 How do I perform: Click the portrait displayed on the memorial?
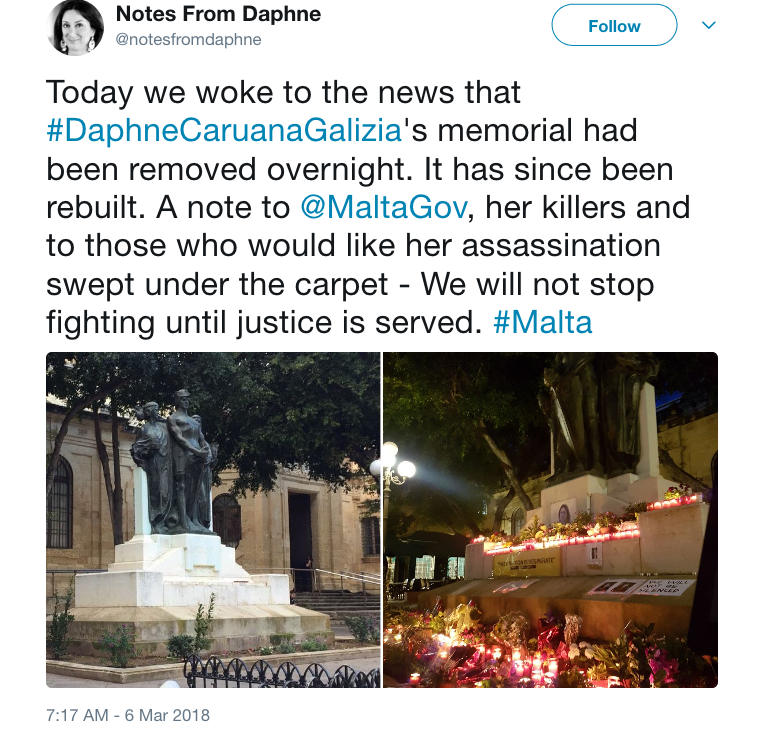563,513
